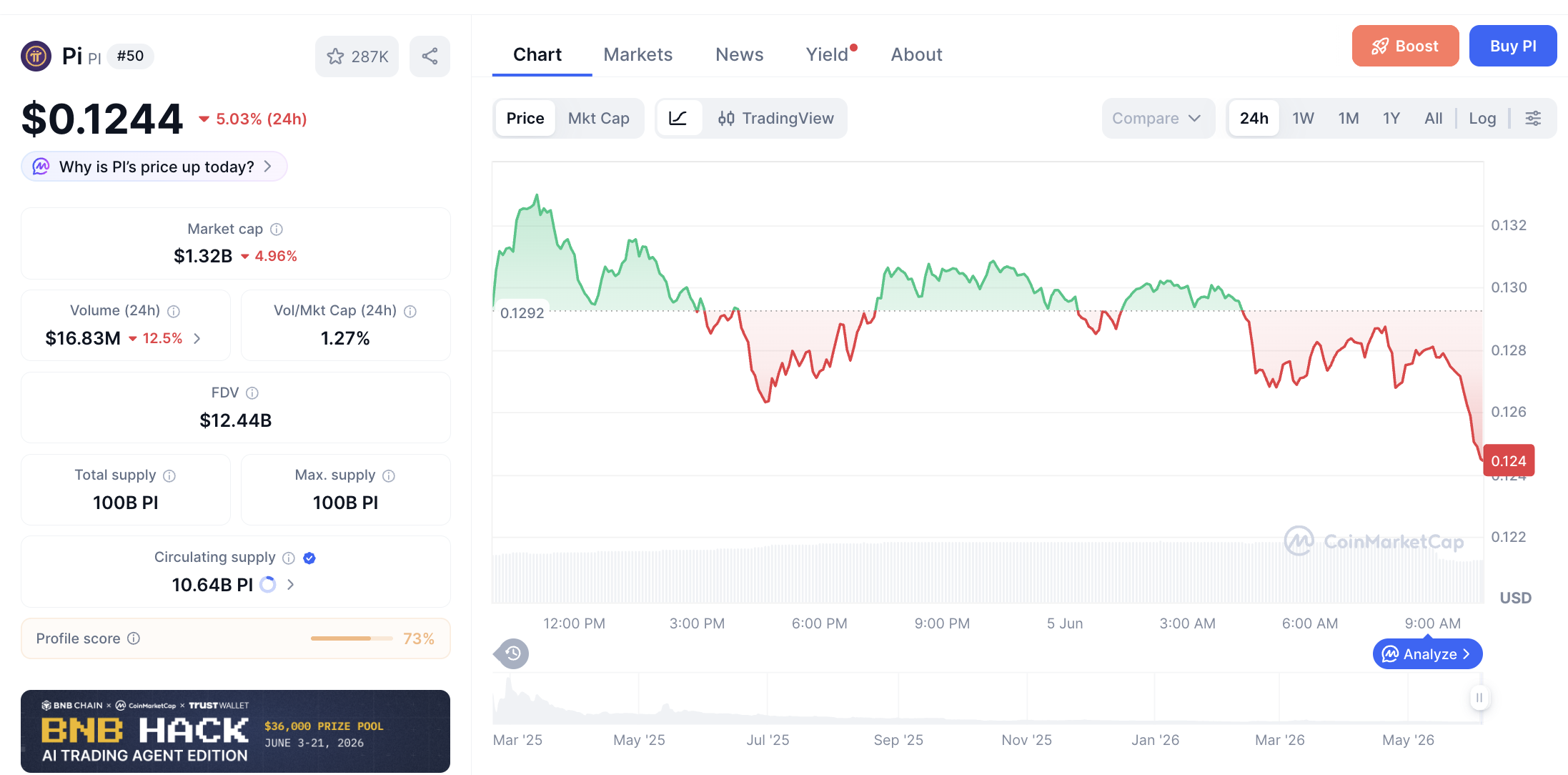Switch to the Markets tab
Image resolution: width=1568 pixels, height=775 pixels.
point(637,54)
